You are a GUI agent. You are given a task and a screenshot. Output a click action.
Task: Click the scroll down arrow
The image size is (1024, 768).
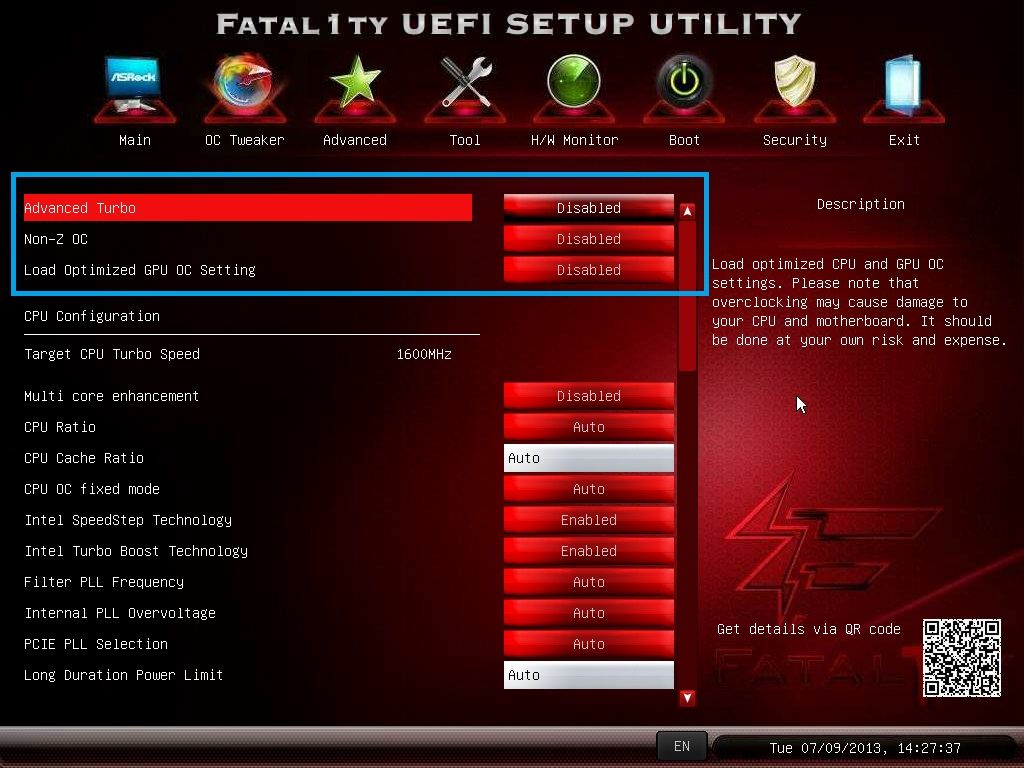pos(687,697)
